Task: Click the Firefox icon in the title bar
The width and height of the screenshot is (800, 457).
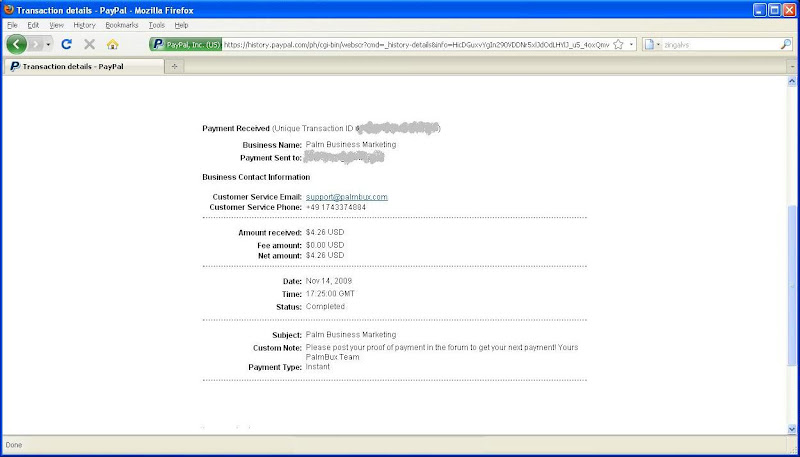Action: (9, 10)
